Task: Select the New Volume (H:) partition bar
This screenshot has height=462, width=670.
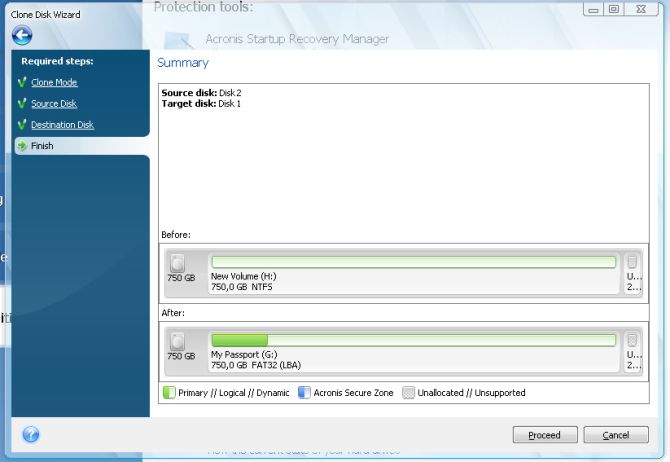Action: point(413,262)
